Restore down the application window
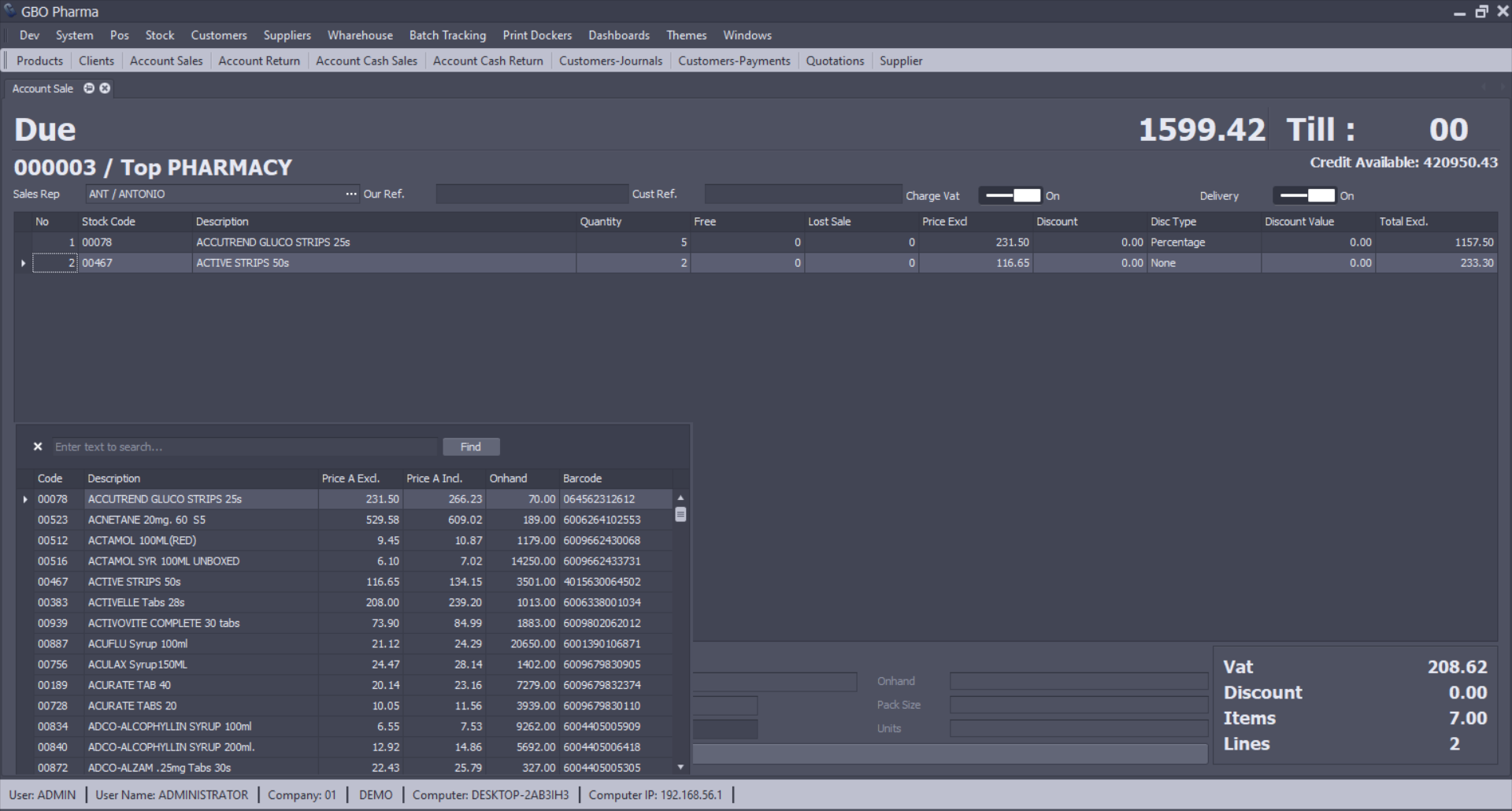This screenshot has width=1512, height=811. (1481, 12)
